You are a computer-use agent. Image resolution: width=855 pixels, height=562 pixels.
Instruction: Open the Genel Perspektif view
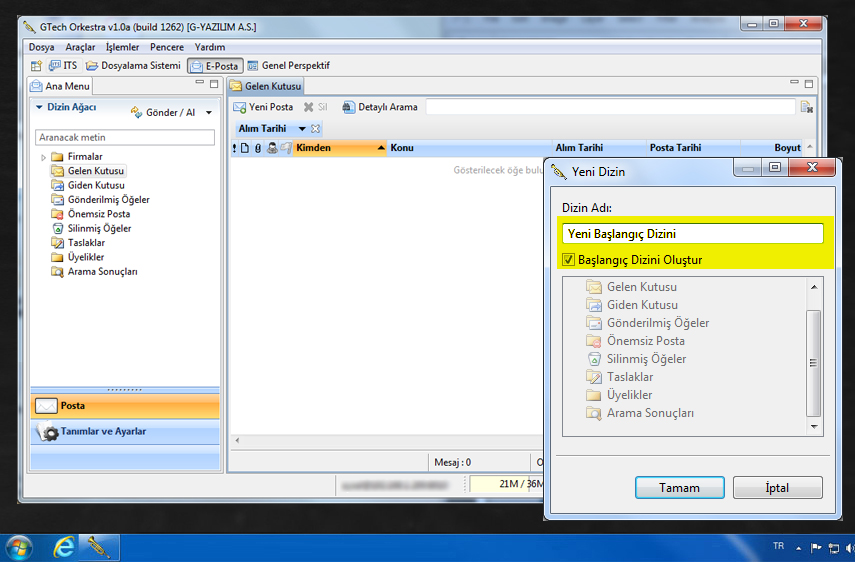click(x=289, y=66)
